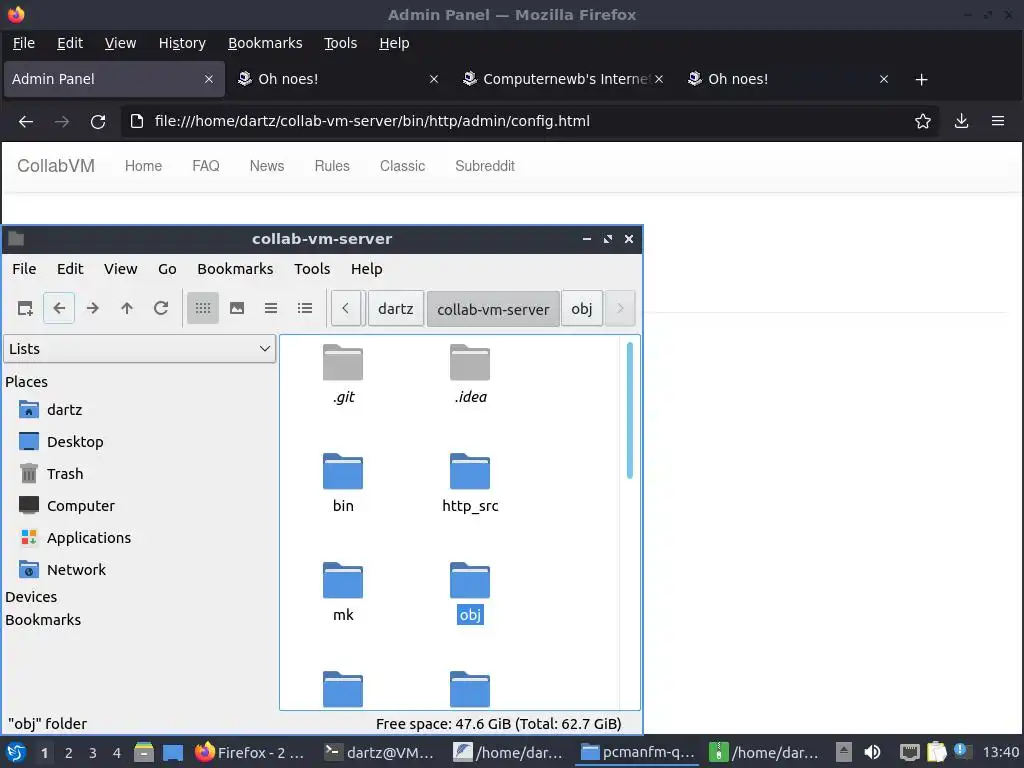Click the file manager new tab icon

[x=25, y=308]
